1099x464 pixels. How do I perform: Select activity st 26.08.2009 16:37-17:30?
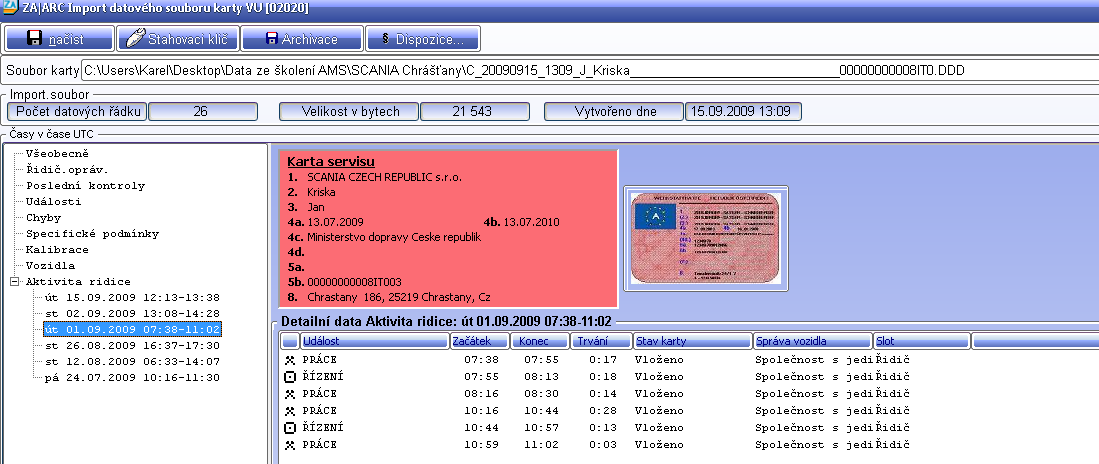[132, 346]
